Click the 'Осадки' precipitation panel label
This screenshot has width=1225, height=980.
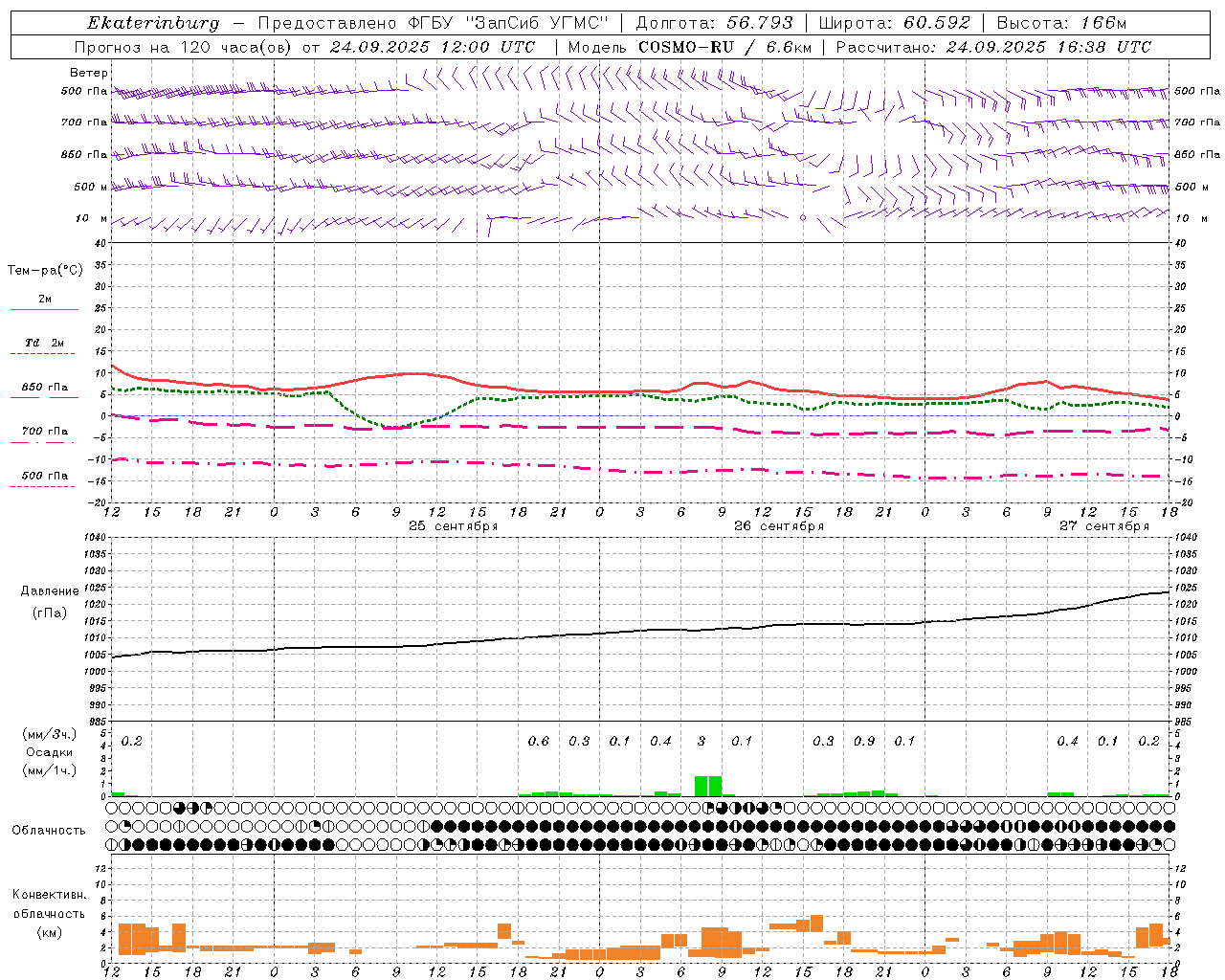[49, 752]
